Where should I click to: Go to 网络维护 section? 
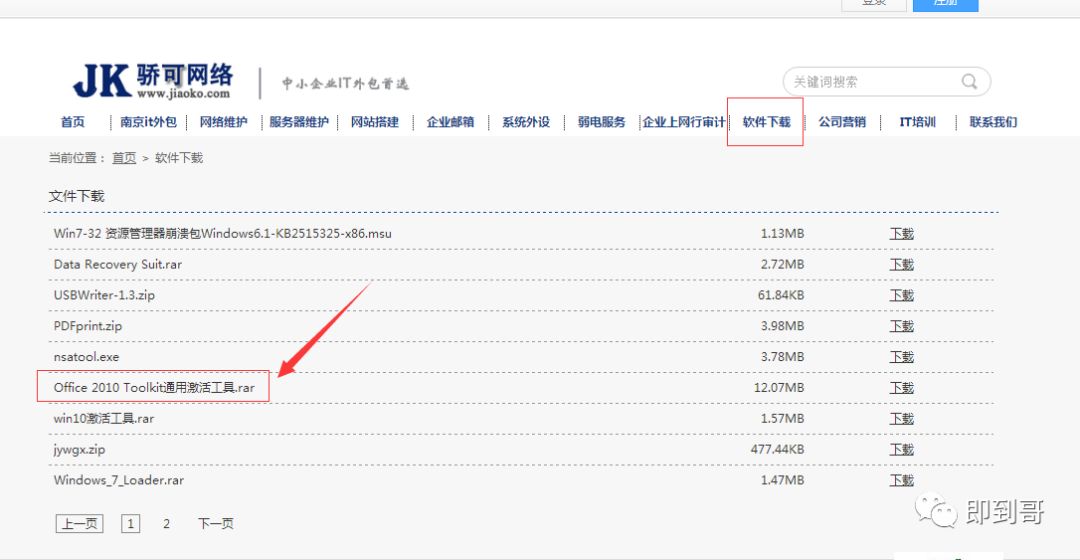[223, 122]
